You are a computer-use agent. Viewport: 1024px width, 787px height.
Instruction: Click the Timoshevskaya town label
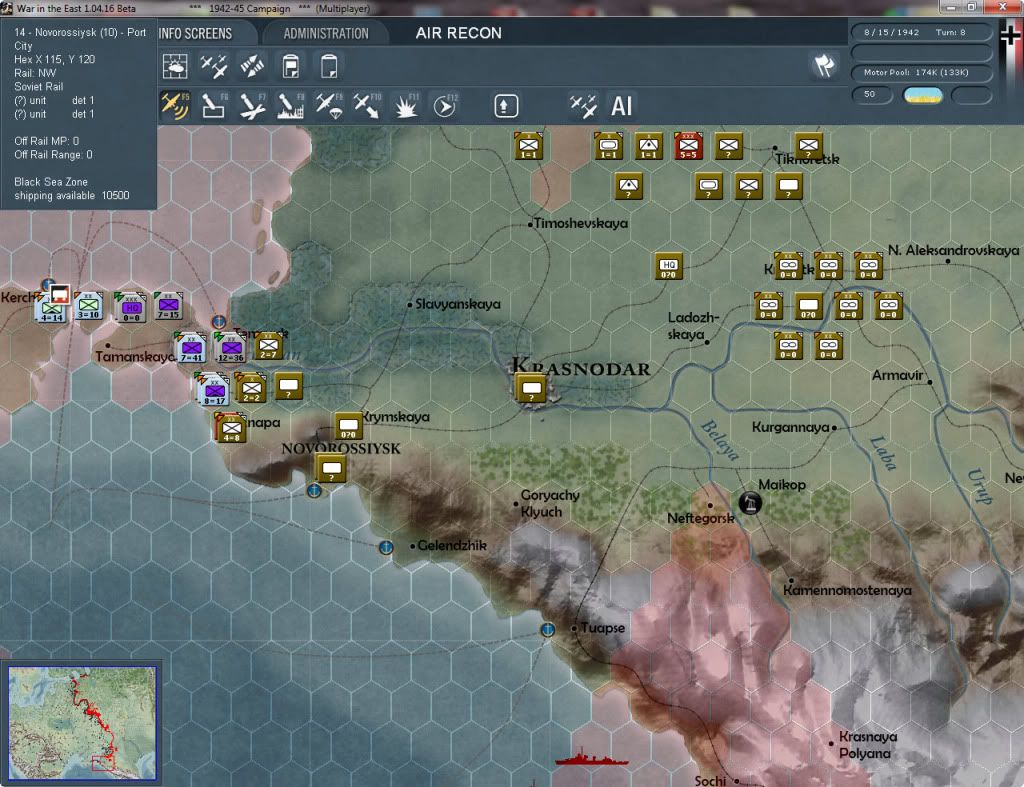coord(581,223)
